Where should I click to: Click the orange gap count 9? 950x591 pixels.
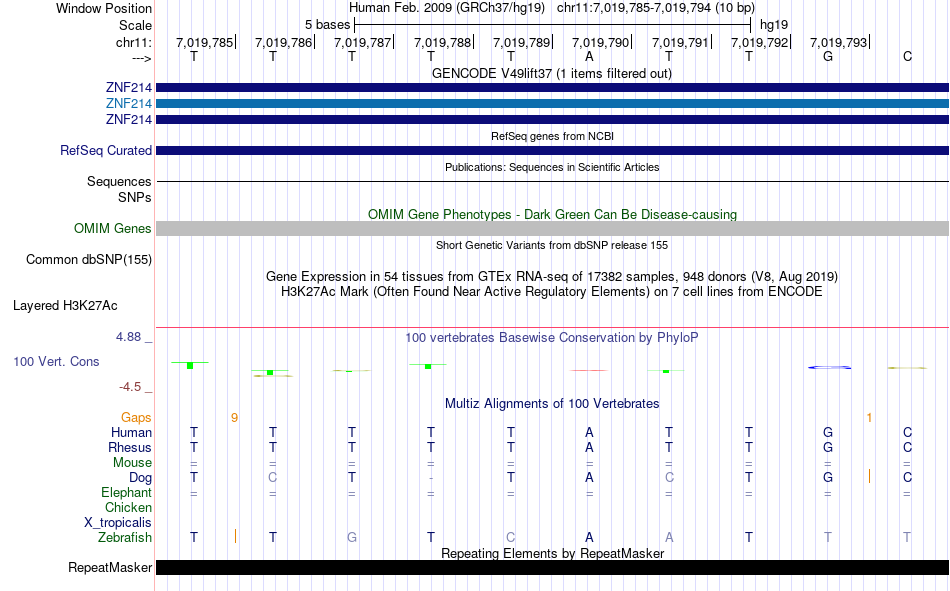click(234, 418)
